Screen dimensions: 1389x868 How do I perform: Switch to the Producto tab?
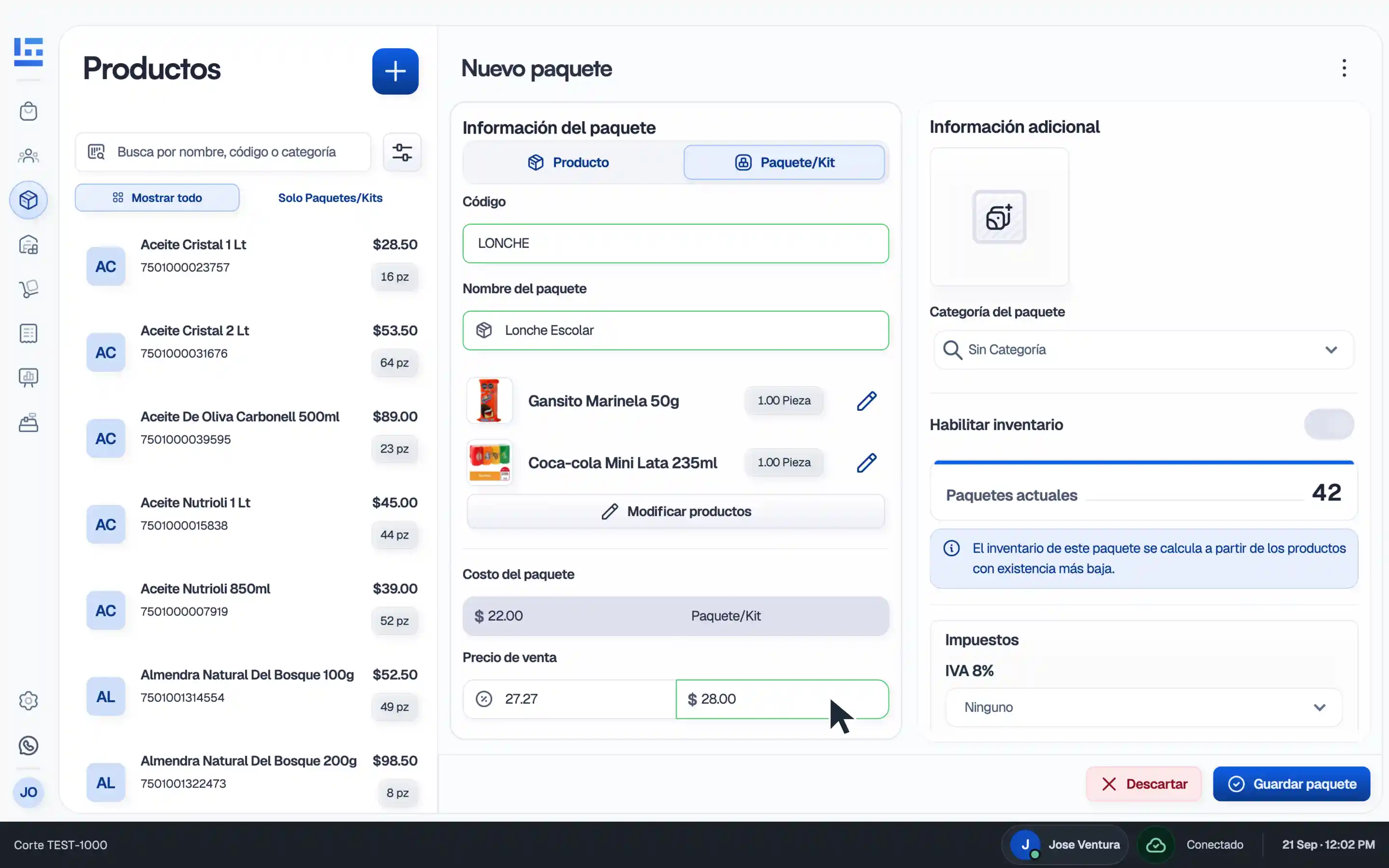pyautogui.click(x=568, y=163)
